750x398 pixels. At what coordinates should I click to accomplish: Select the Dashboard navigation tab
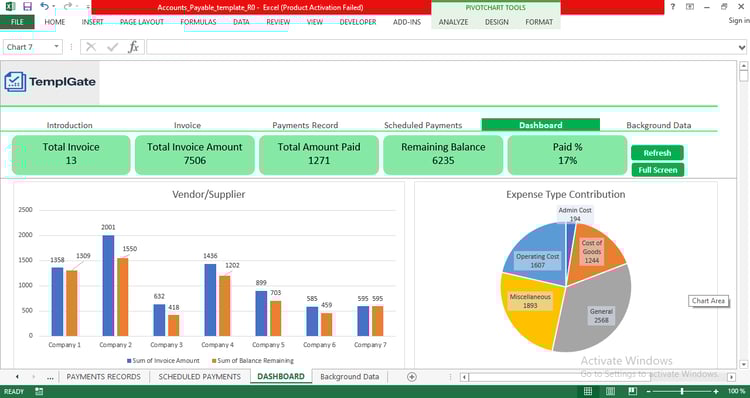(540, 125)
